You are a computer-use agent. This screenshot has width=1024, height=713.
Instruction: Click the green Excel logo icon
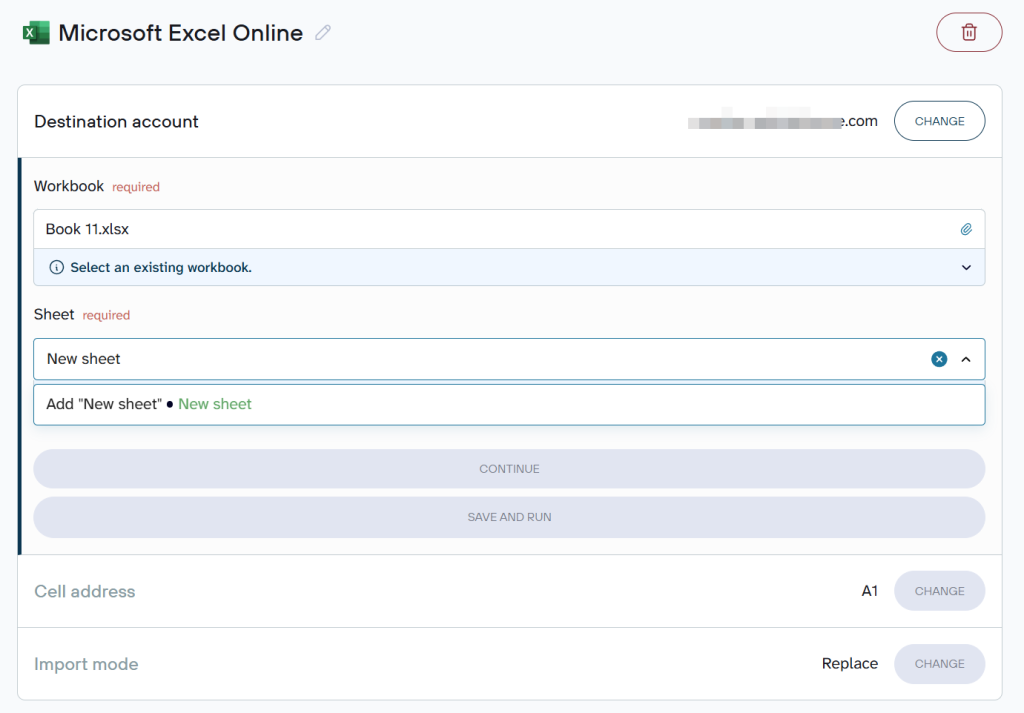(x=36, y=33)
